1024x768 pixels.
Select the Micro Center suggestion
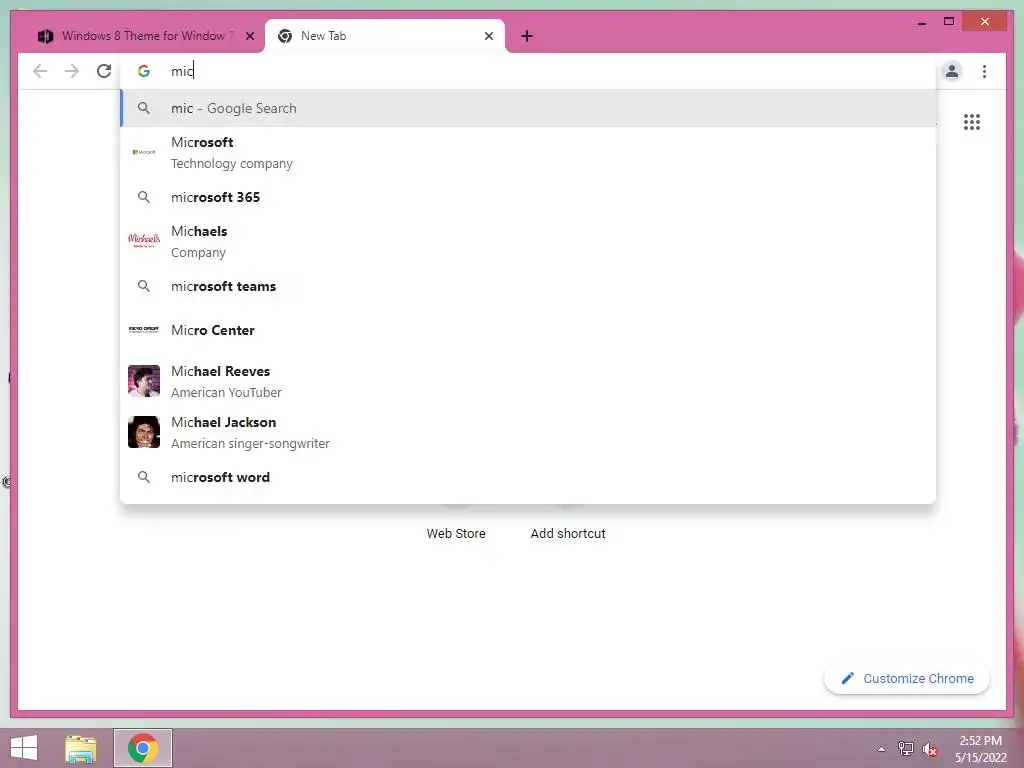pyautogui.click(x=528, y=330)
